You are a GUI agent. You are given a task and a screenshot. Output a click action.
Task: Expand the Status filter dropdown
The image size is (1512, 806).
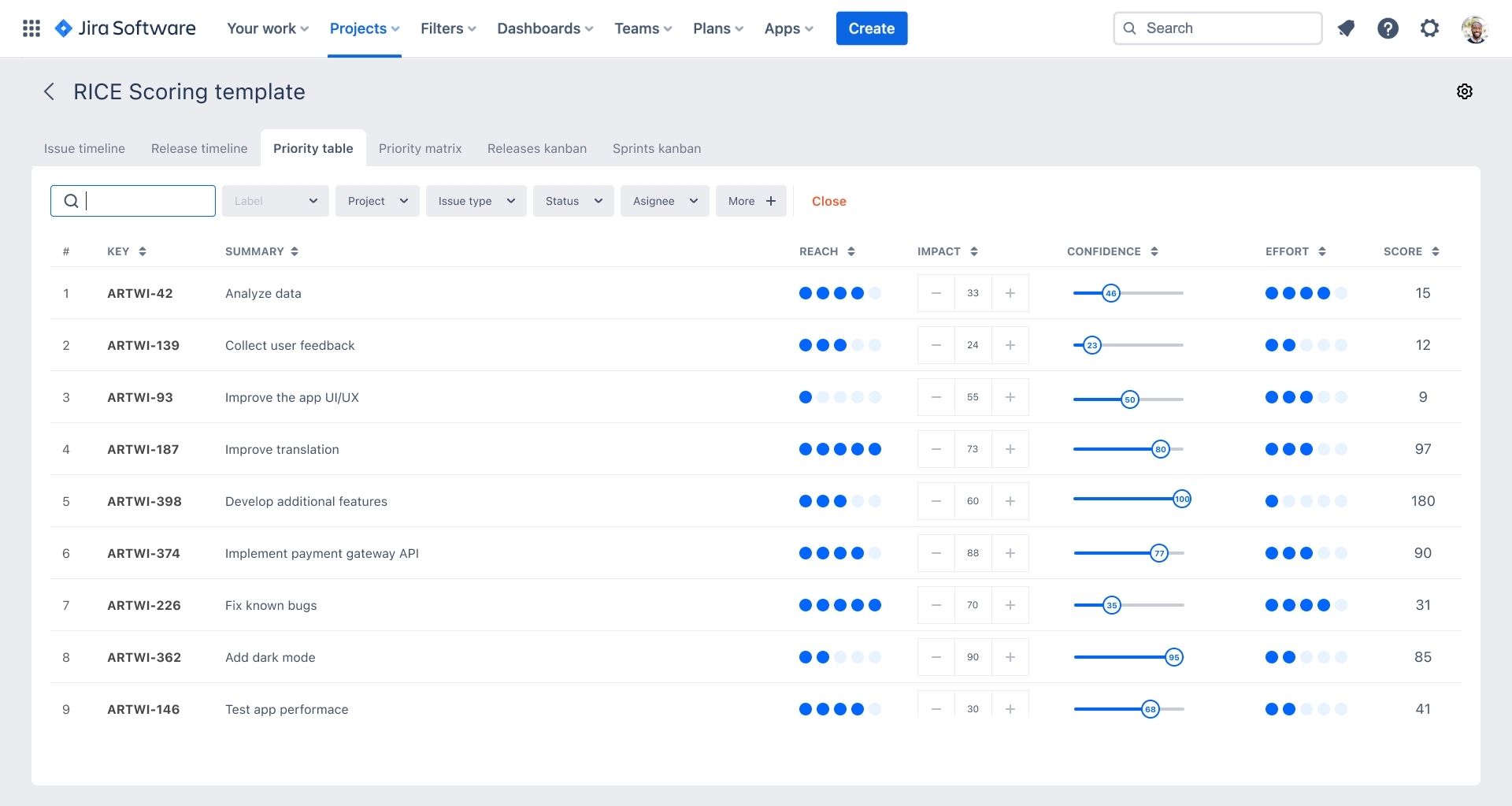click(x=573, y=201)
